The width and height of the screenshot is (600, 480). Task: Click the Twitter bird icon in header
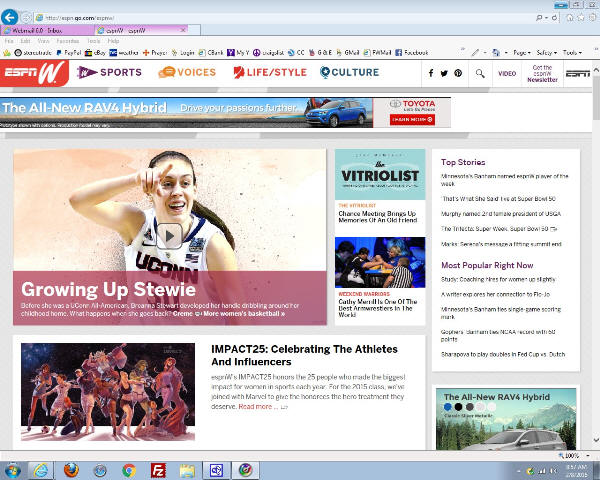pyautogui.click(x=445, y=73)
